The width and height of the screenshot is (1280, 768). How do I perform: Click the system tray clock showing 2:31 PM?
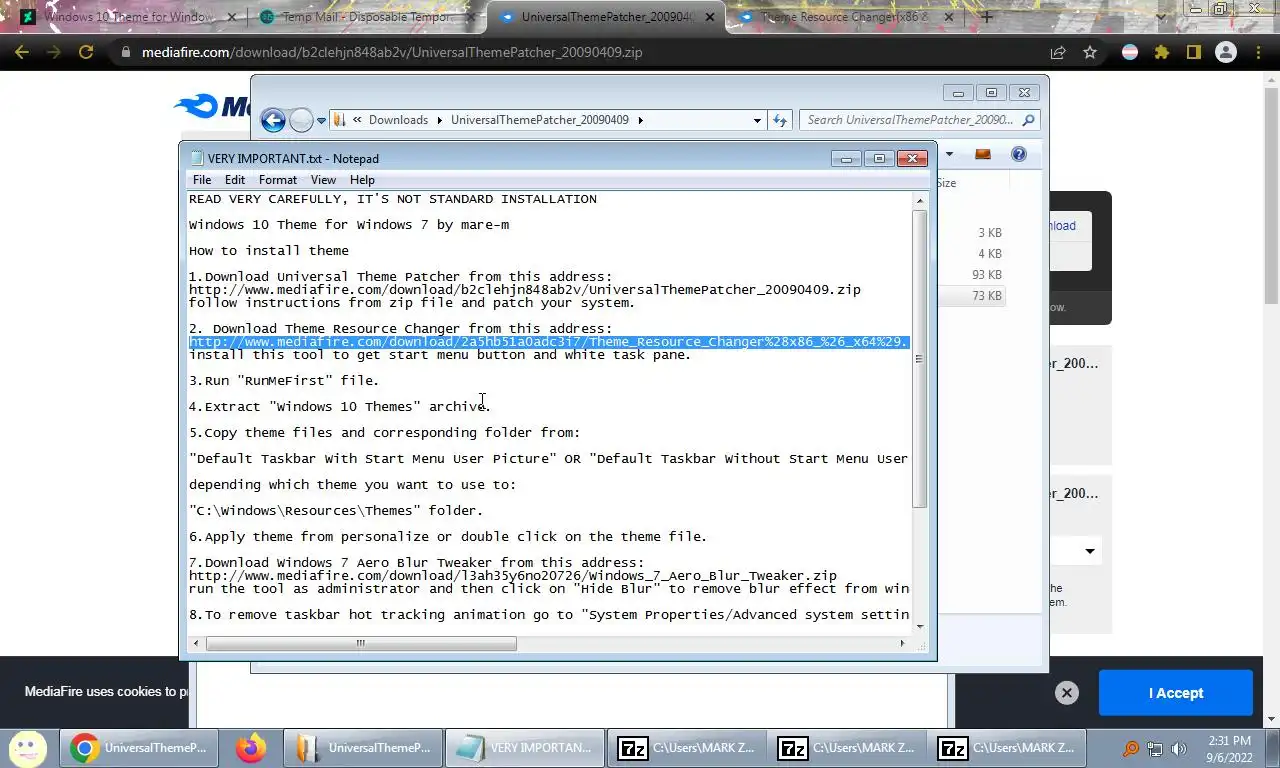[1229, 749]
